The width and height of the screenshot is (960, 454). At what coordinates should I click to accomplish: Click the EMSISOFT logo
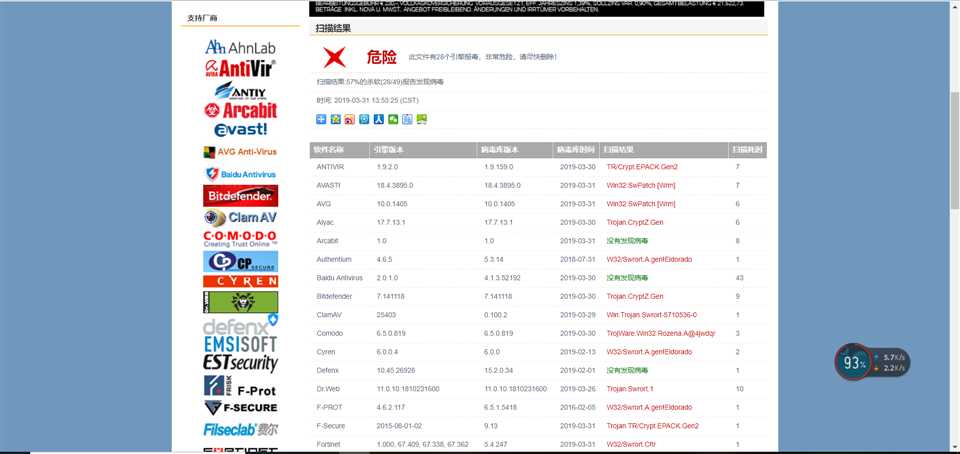coord(241,344)
